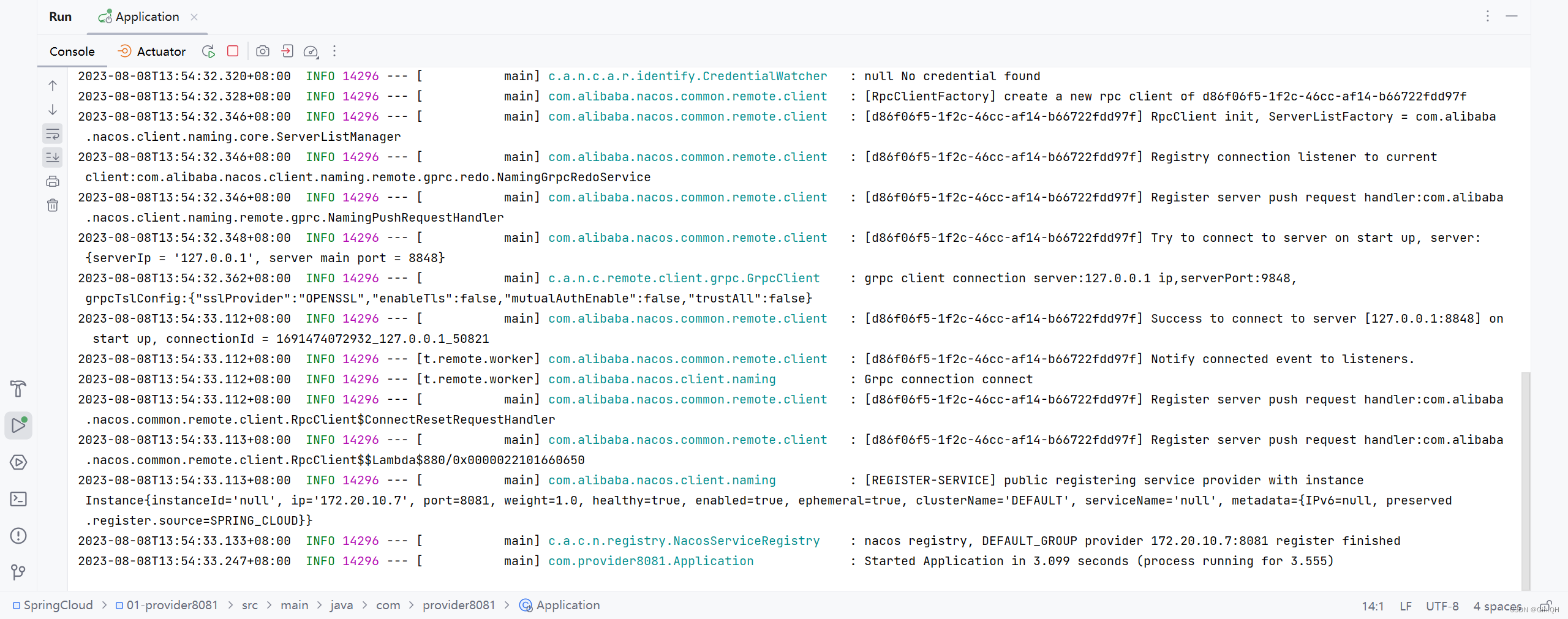Click SpringCloud breadcrumb
The image size is (1568, 619).
(x=53, y=605)
